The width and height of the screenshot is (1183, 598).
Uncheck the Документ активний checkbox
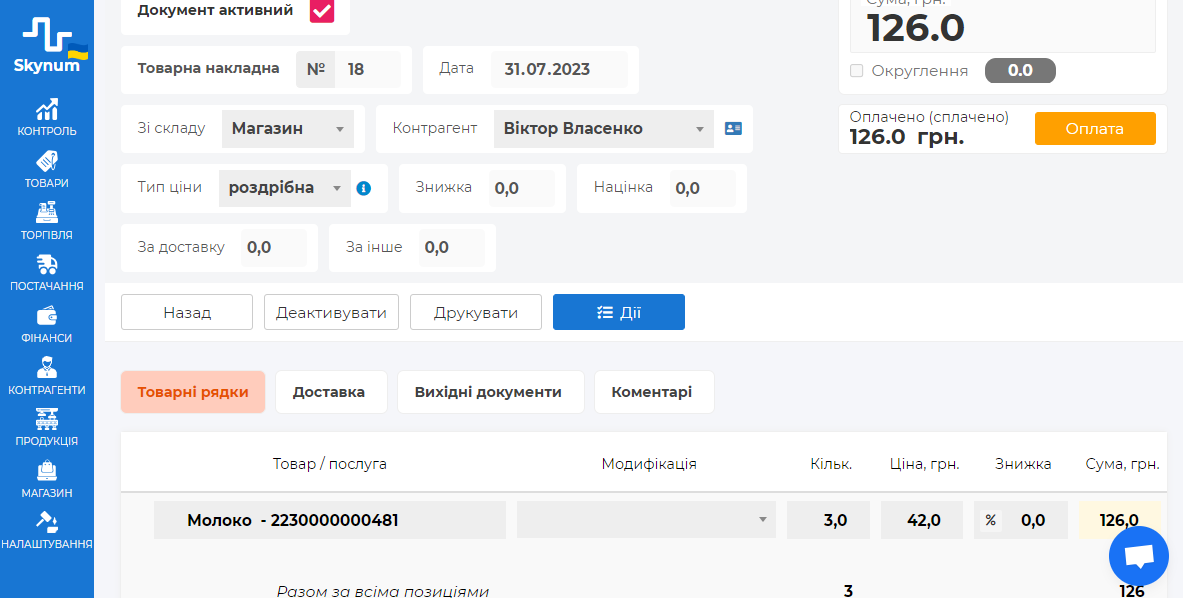click(321, 11)
